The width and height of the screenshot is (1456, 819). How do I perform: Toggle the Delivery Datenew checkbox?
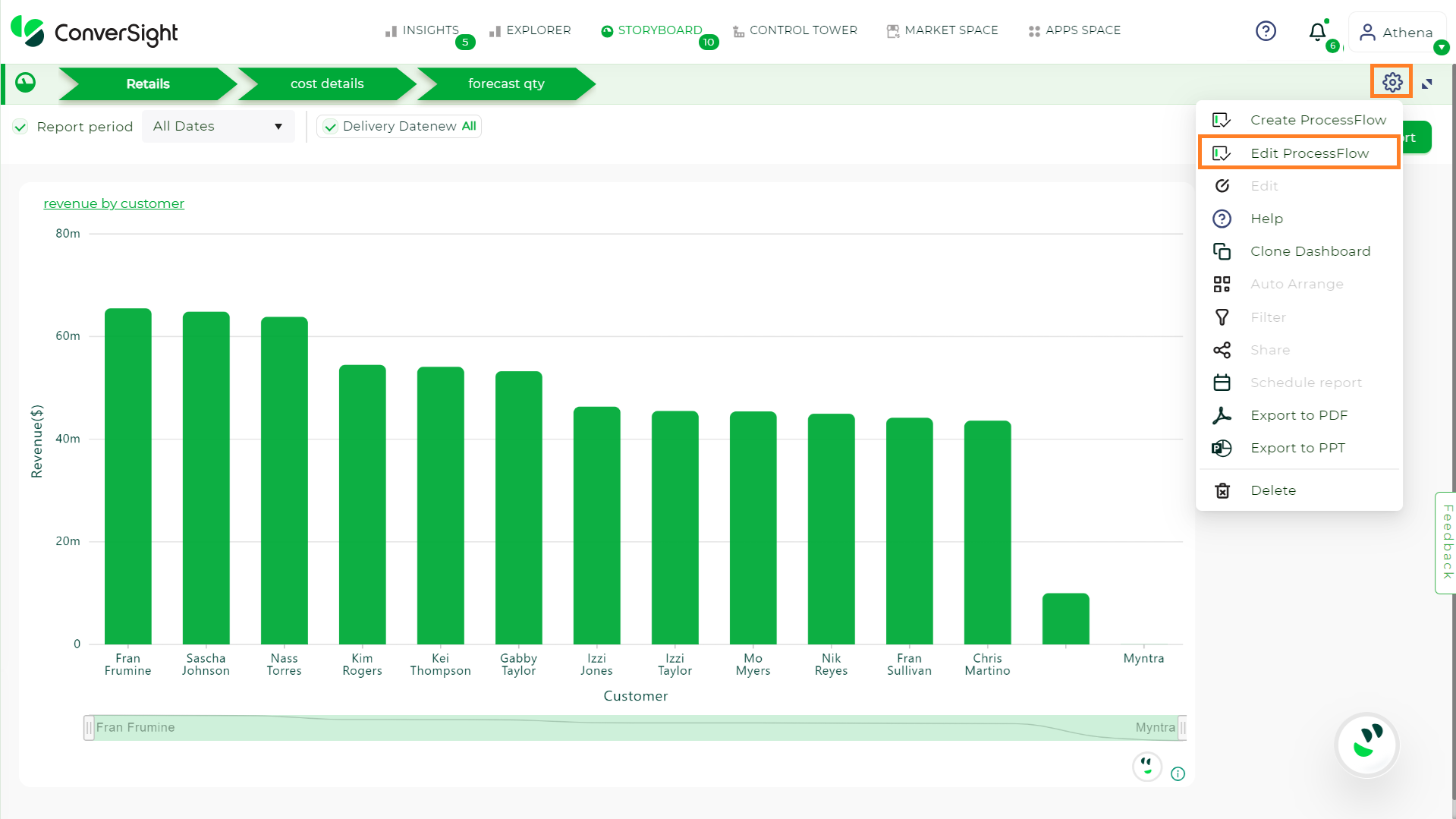click(330, 127)
